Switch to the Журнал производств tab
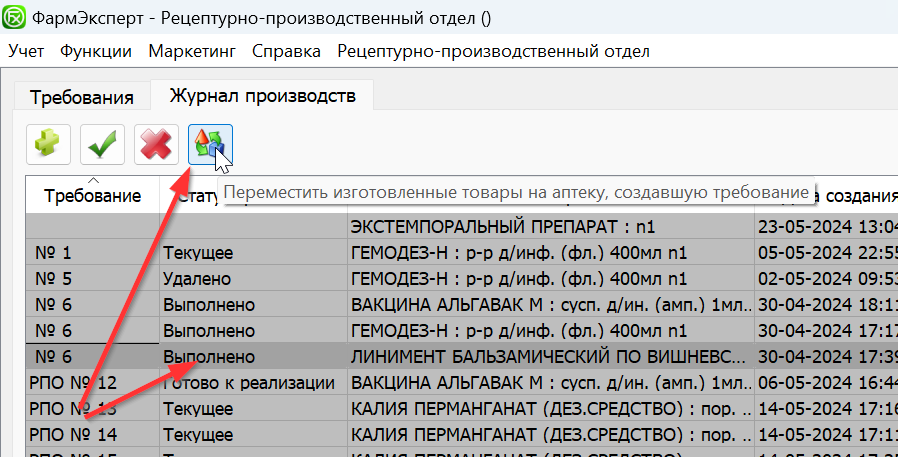The width and height of the screenshot is (898, 457). coord(262,96)
